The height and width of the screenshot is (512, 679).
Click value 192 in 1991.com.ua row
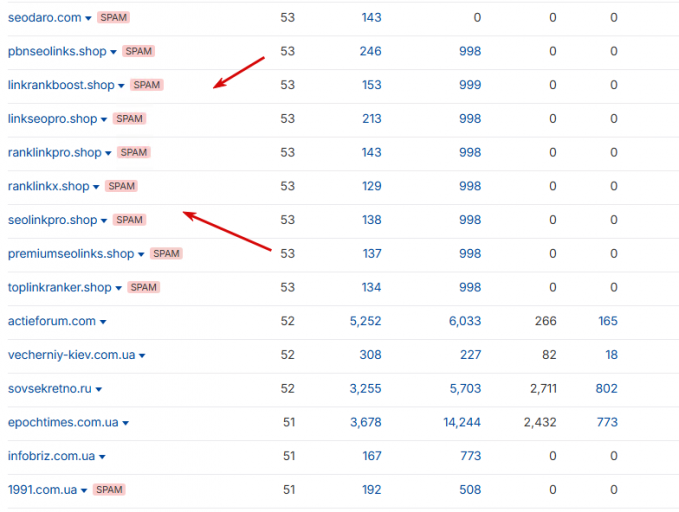click(x=372, y=490)
